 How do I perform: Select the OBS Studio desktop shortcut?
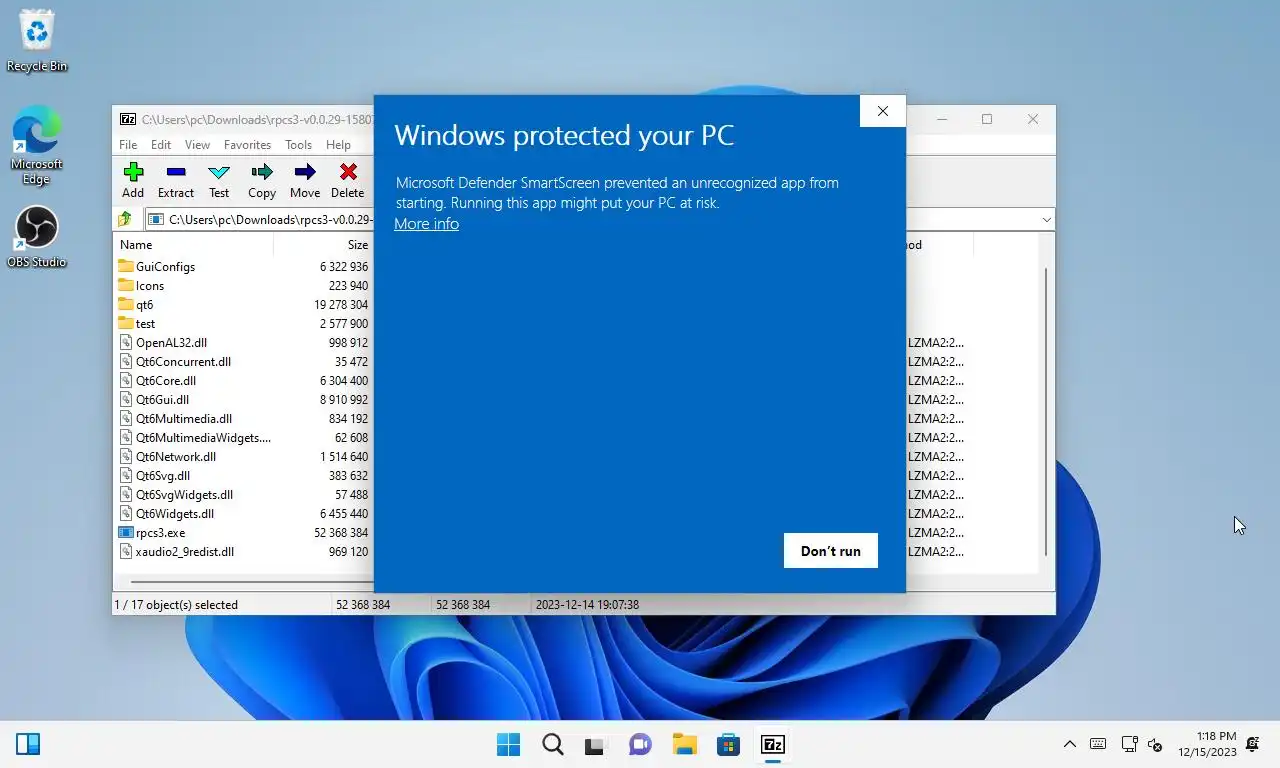37,238
